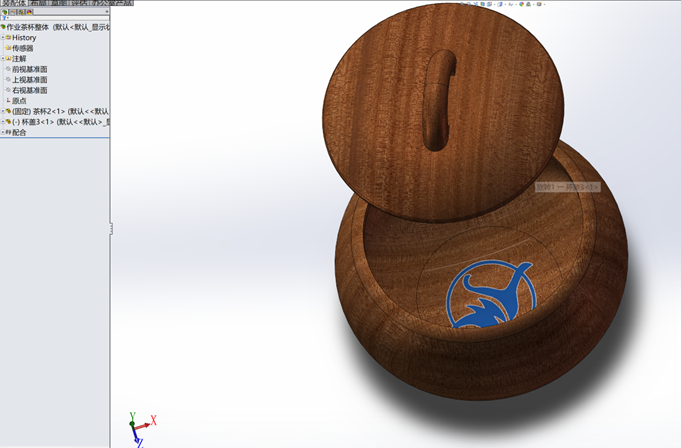Click the Z axis of the triad
Screen dimensions: 681x448
click(136, 438)
